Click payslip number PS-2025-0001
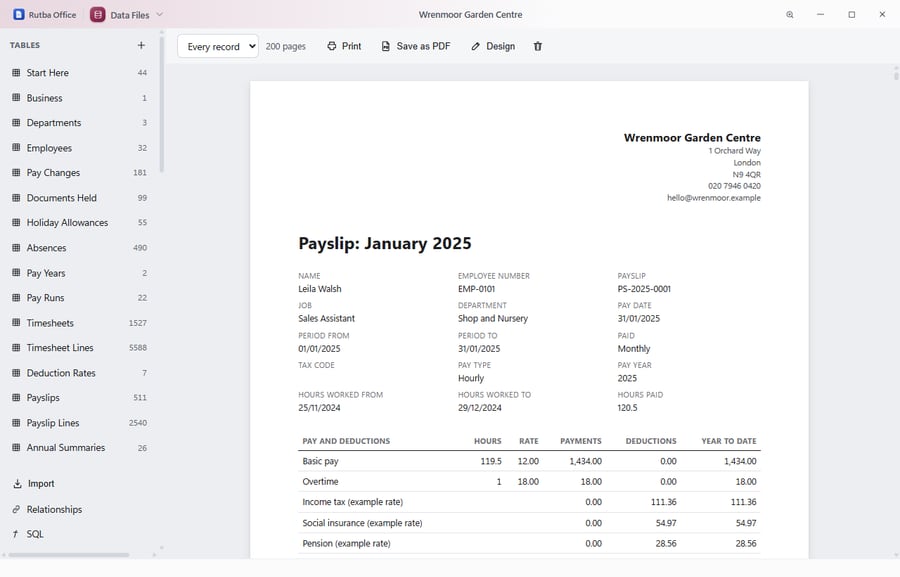Image resolution: width=900 pixels, height=577 pixels. click(644, 289)
